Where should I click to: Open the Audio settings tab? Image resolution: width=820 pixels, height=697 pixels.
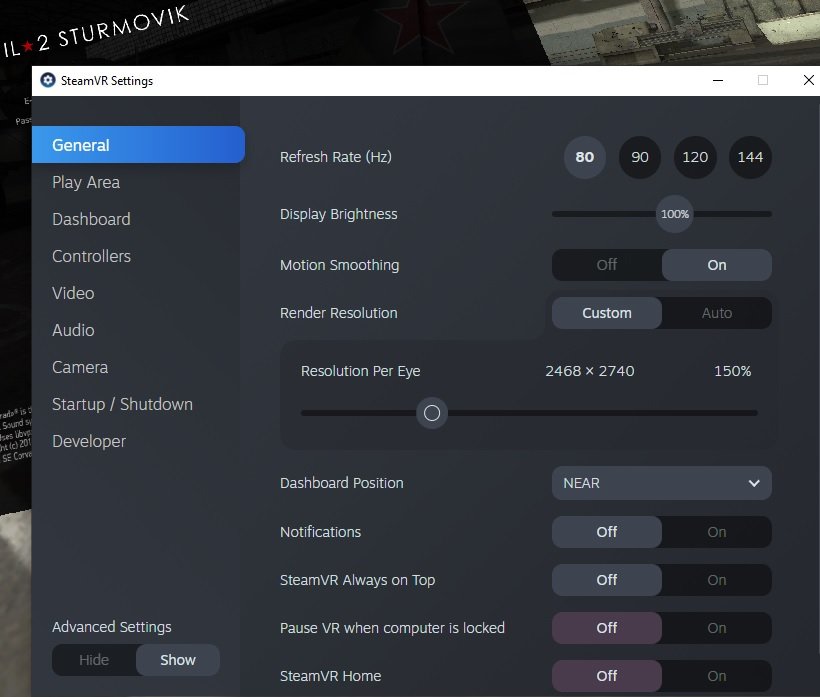point(73,330)
